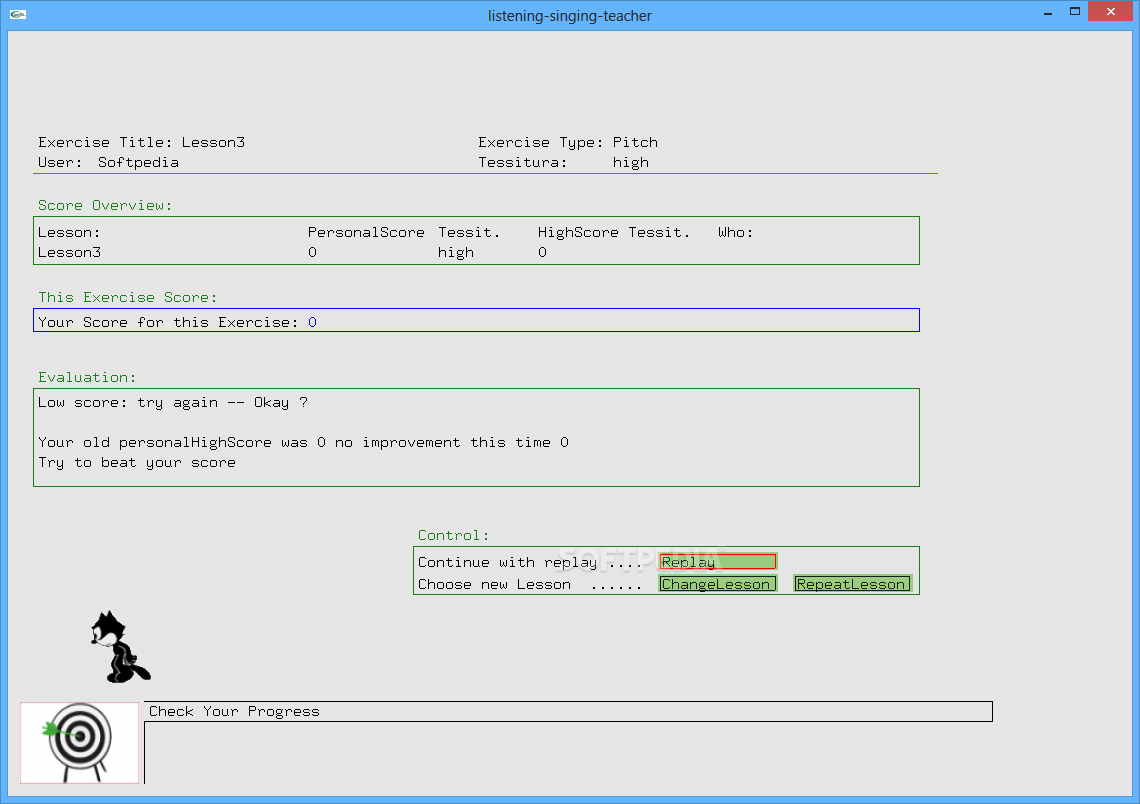
Task: Maximize the listening-singing-teacher window
Action: pos(1075,12)
